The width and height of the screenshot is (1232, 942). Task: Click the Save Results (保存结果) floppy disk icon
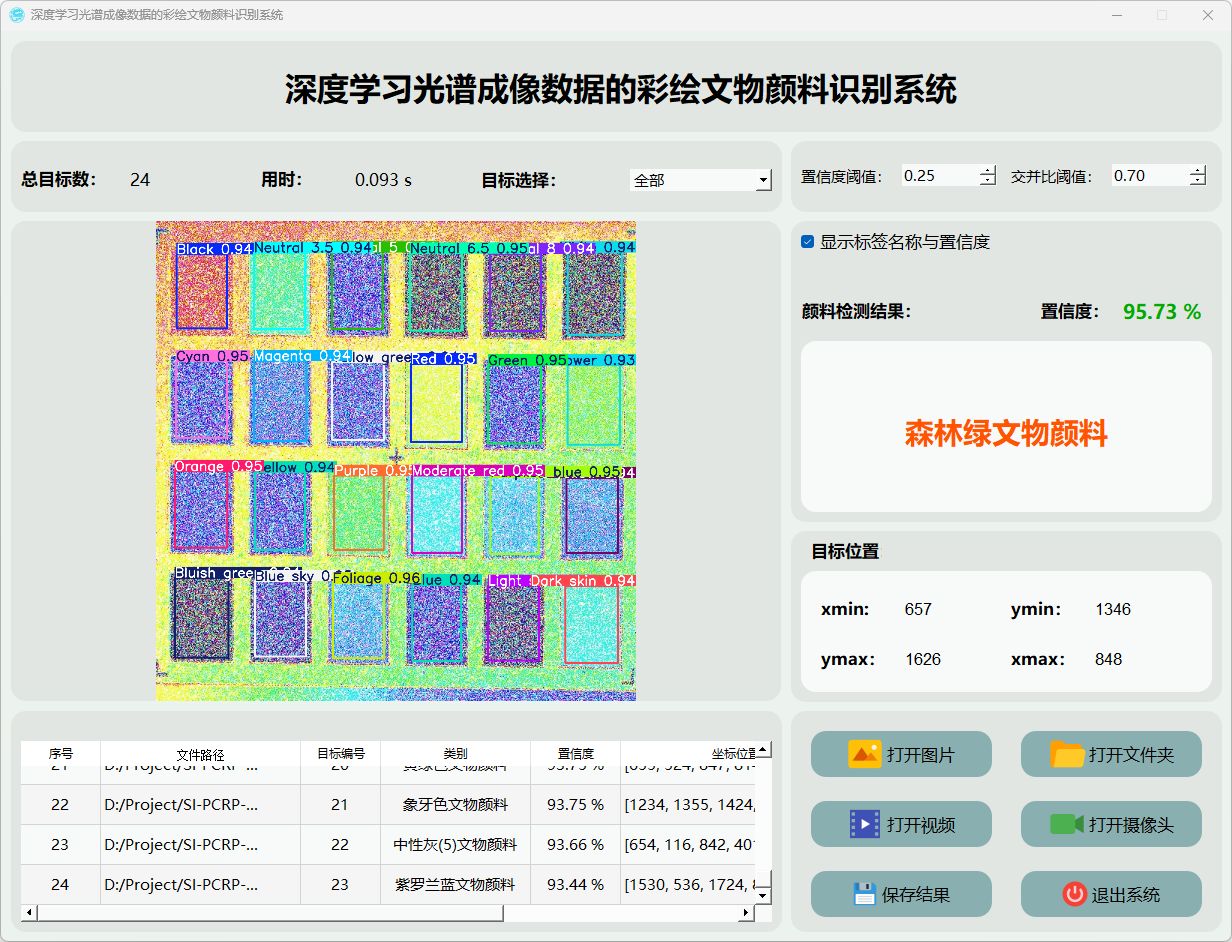(864, 894)
